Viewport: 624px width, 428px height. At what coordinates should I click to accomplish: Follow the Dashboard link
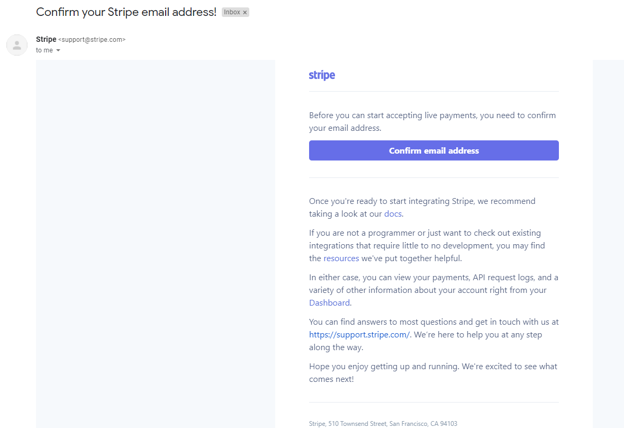(x=329, y=302)
